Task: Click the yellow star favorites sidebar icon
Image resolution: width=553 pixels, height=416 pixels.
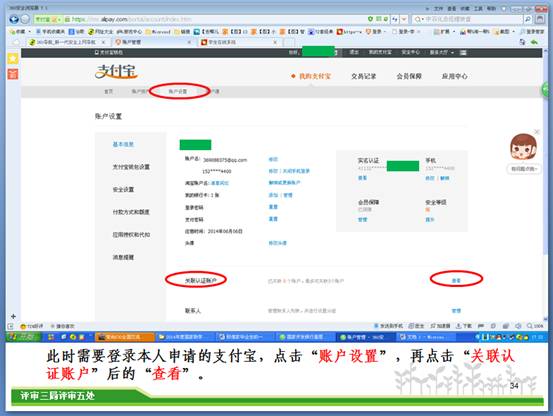Action: click(13, 59)
